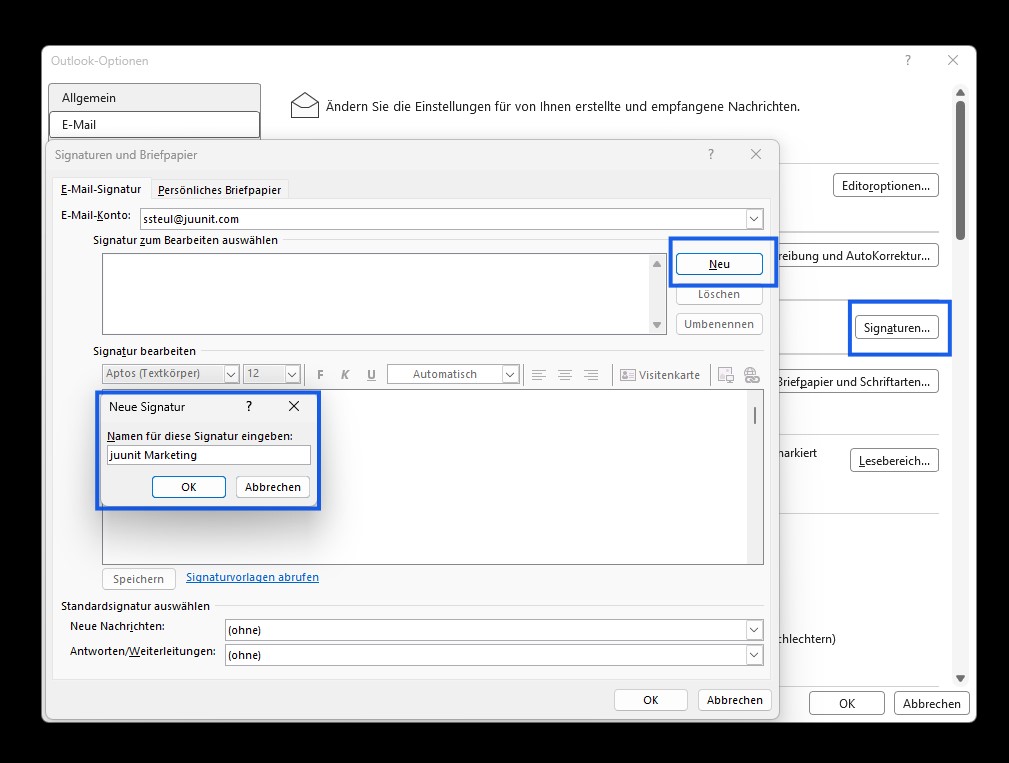Close the Neue Signatur dialog
This screenshot has height=763, width=1009.
point(294,406)
